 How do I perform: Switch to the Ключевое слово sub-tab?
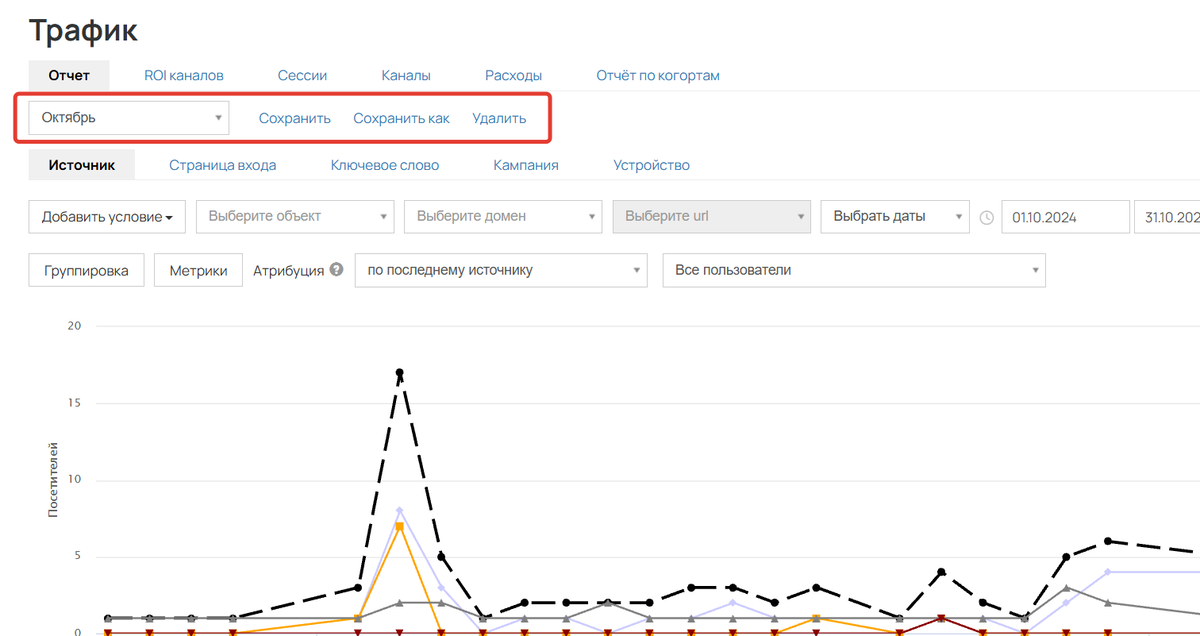[x=384, y=166]
